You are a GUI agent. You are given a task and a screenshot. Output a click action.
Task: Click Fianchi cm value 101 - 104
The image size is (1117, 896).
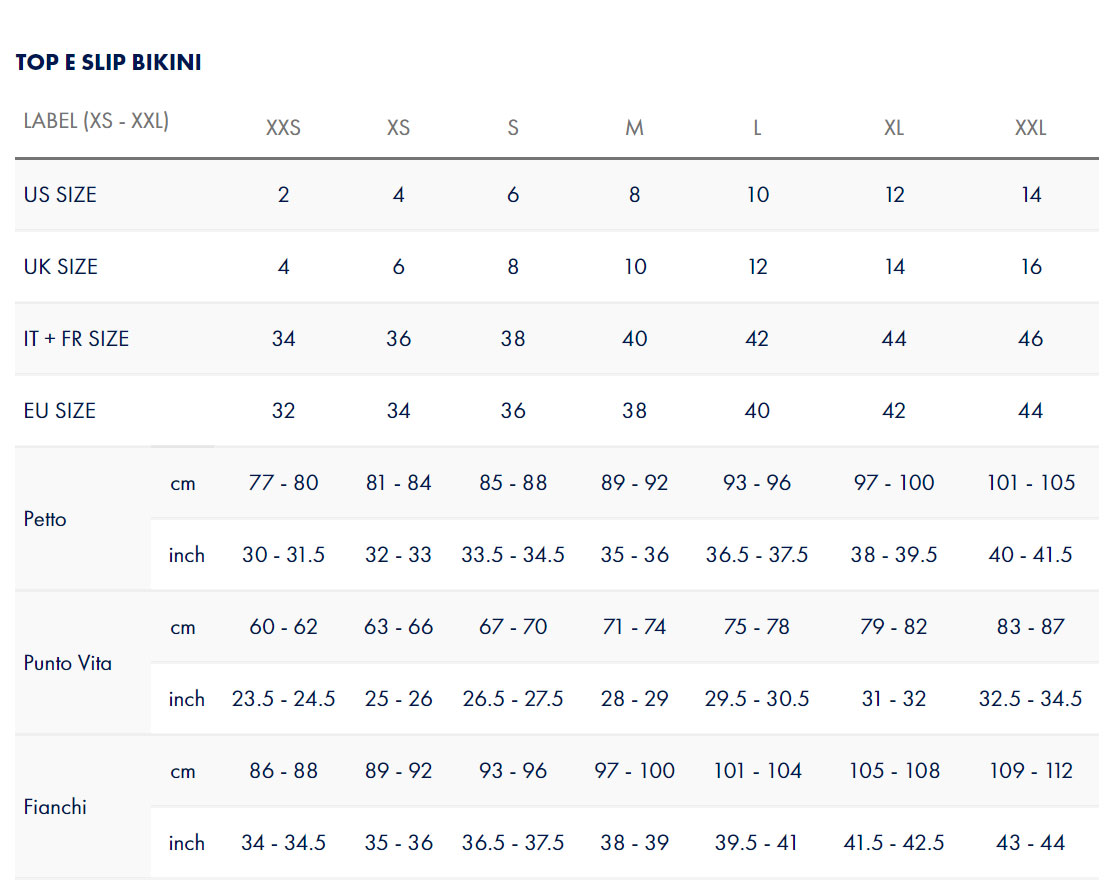tap(758, 771)
